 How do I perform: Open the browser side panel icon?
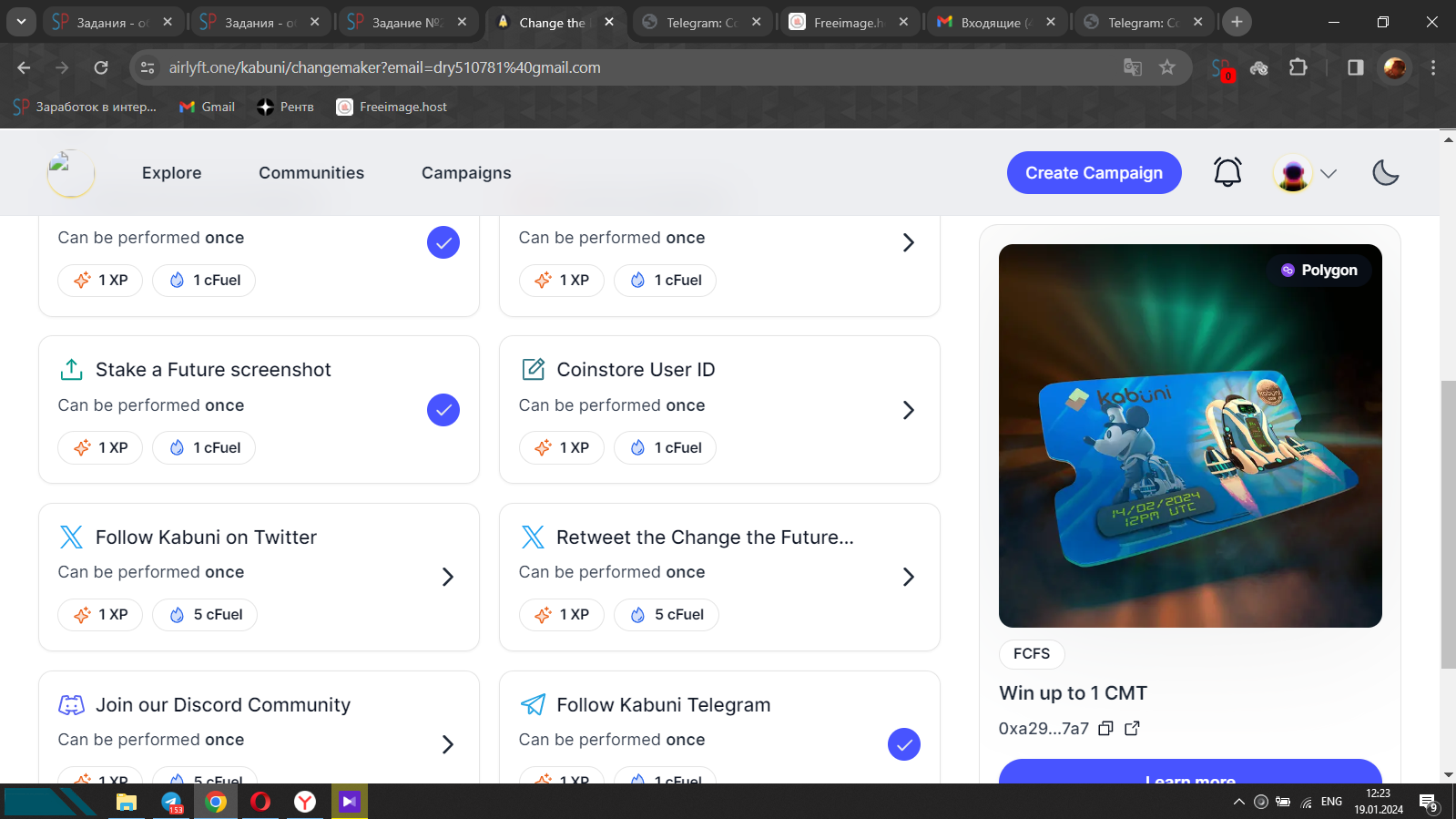[x=1356, y=67]
